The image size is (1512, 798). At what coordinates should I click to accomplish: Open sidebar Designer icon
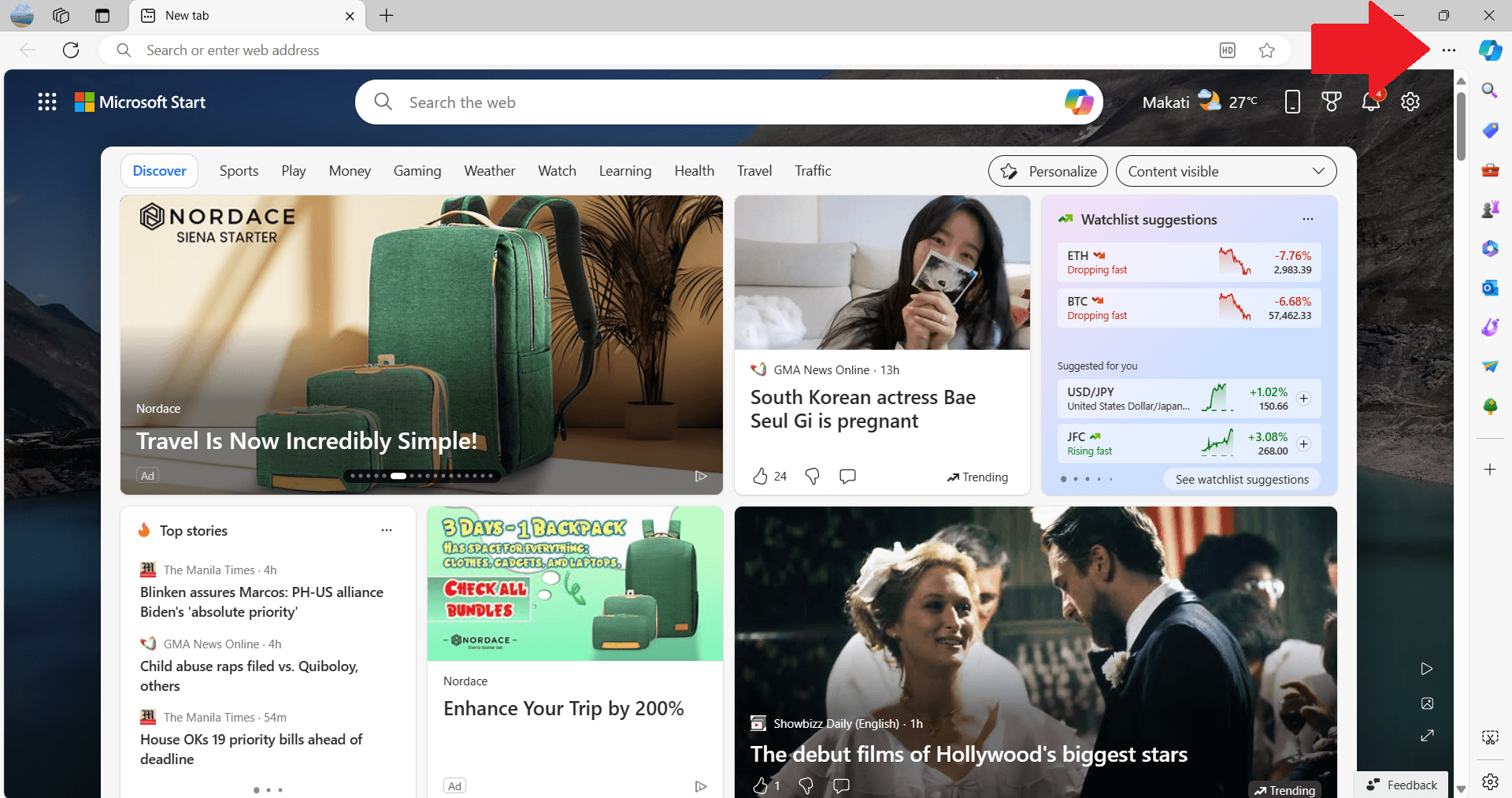coord(1489,327)
